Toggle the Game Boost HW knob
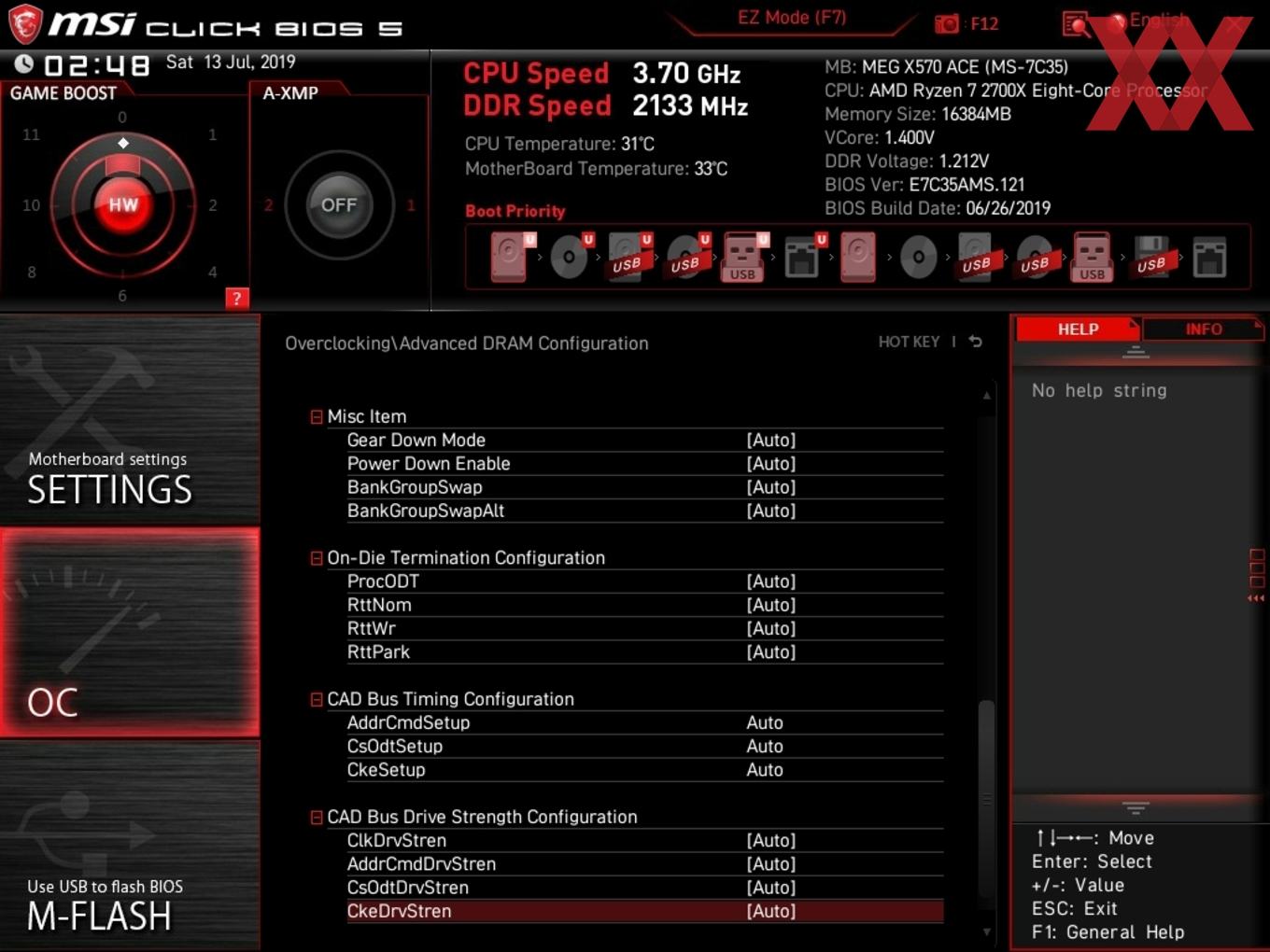 point(122,204)
